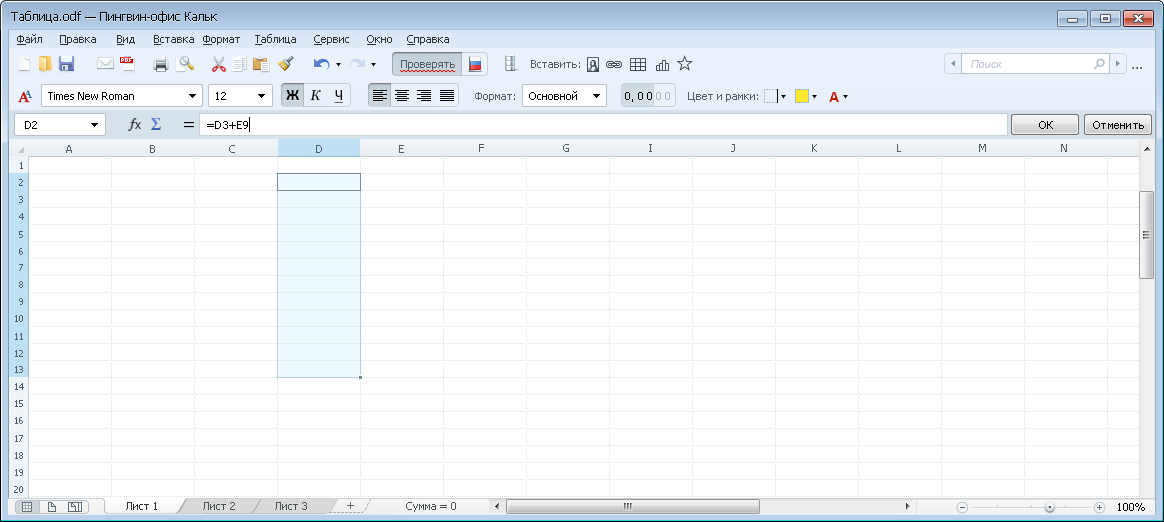Screen dimensions: 1164x522
Task: Click the Sum sigma icon
Action: point(156,125)
